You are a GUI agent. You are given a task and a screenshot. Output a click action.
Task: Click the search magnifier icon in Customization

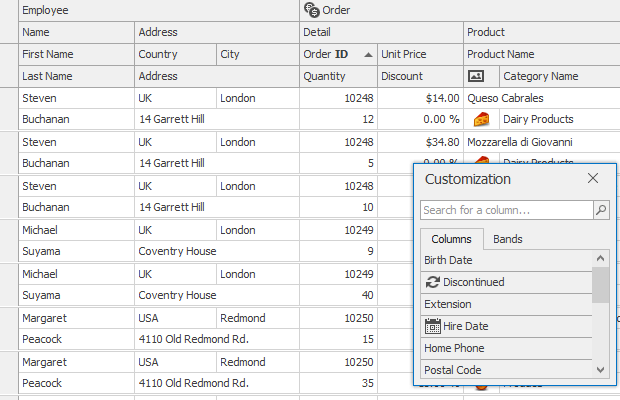[601, 210]
